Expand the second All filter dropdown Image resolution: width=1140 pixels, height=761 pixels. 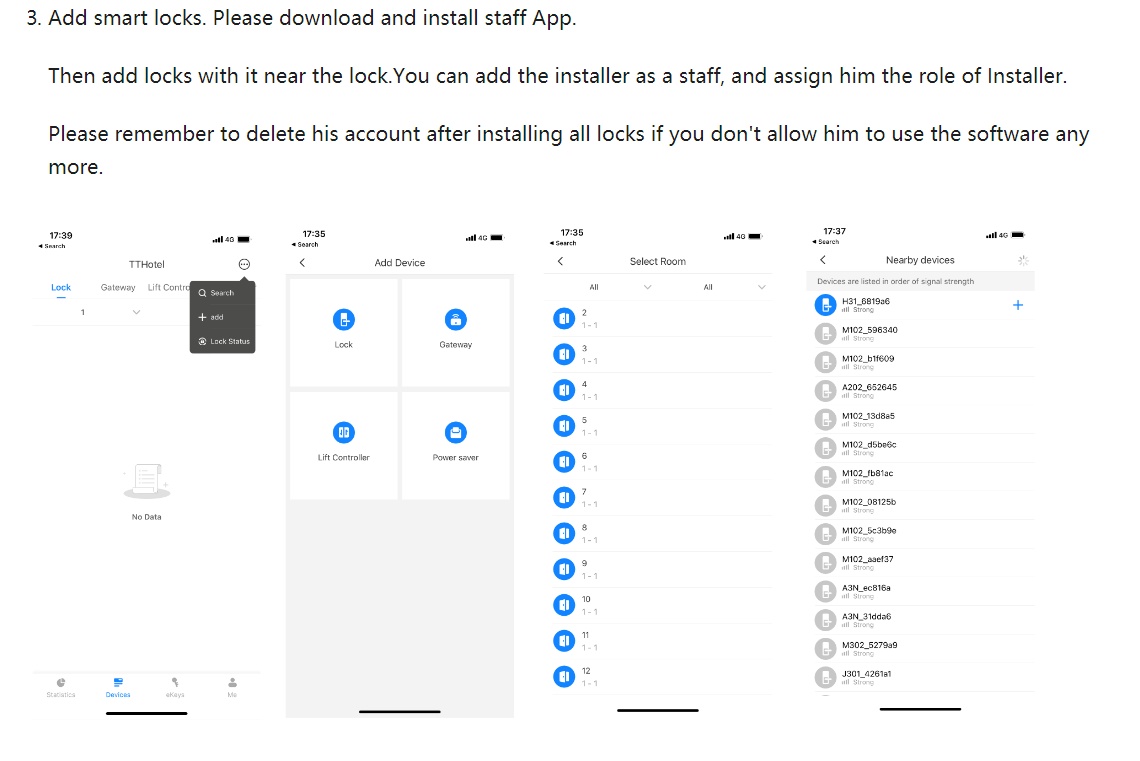[x=761, y=288]
